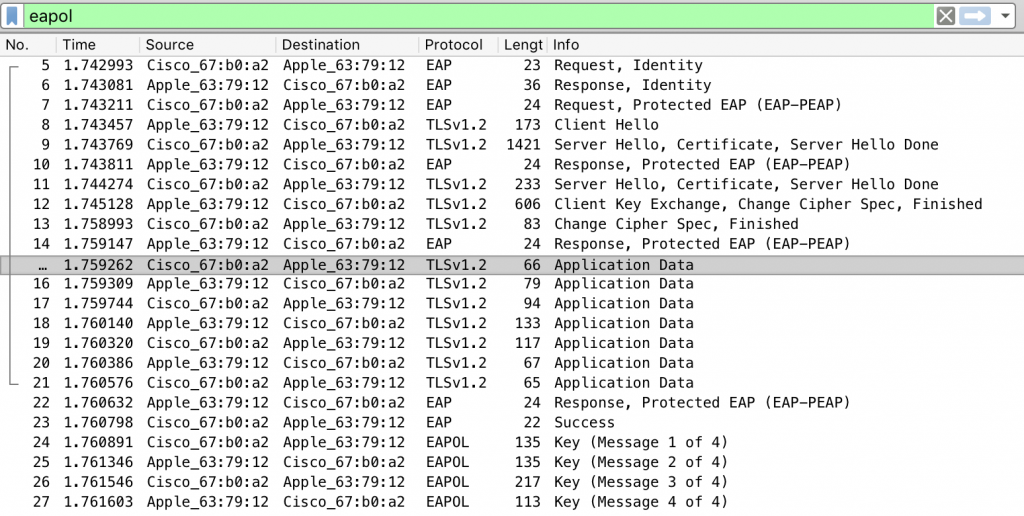This screenshot has height=516, width=1024.
Task: Clear the eapol display filter
Action: click(x=945, y=16)
